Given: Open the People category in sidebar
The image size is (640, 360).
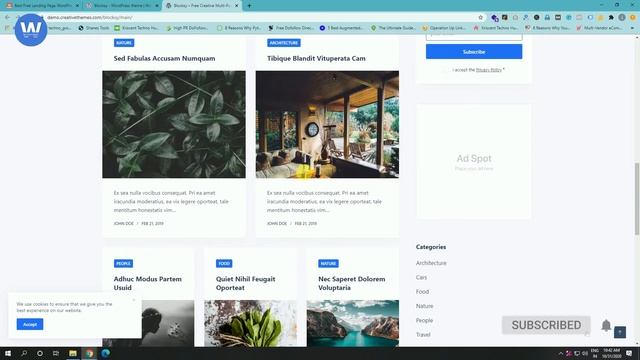Looking at the screenshot, I should pyautogui.click(x=424, y=320).
